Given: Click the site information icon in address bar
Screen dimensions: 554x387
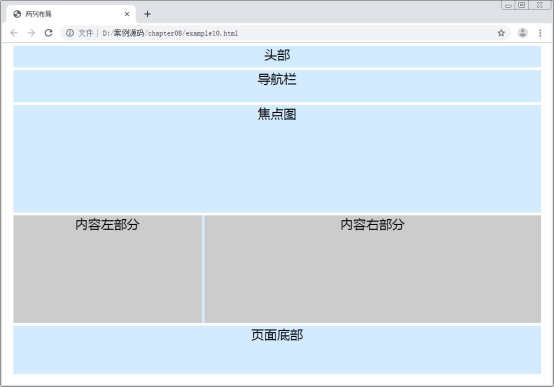Looking at the screenshot, I should point(70,33).
